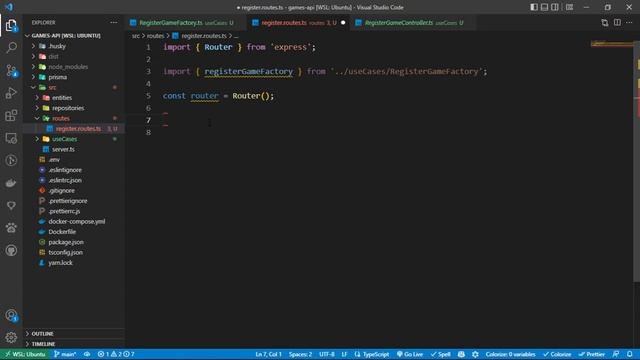Viewport: 640px width, 360px height.
Task: Click Colorize: 0 variables in status bar
Action: 510,354
